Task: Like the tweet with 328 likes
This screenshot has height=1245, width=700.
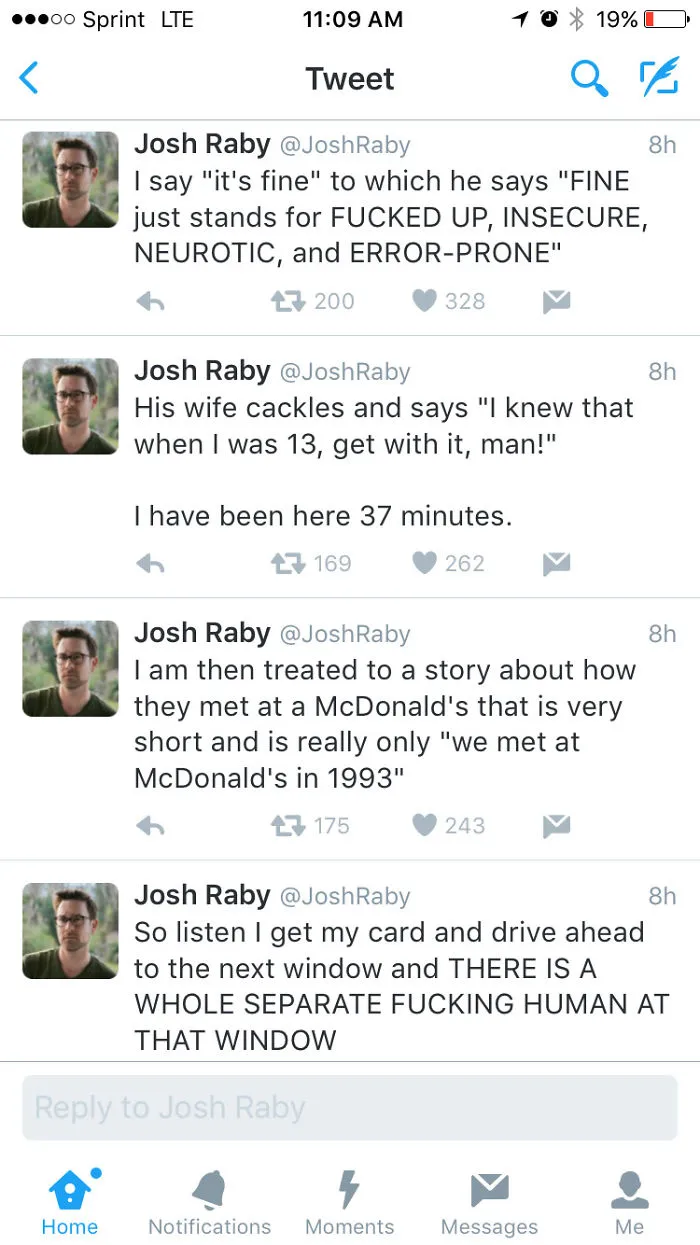Action: [x=425, y=301]
